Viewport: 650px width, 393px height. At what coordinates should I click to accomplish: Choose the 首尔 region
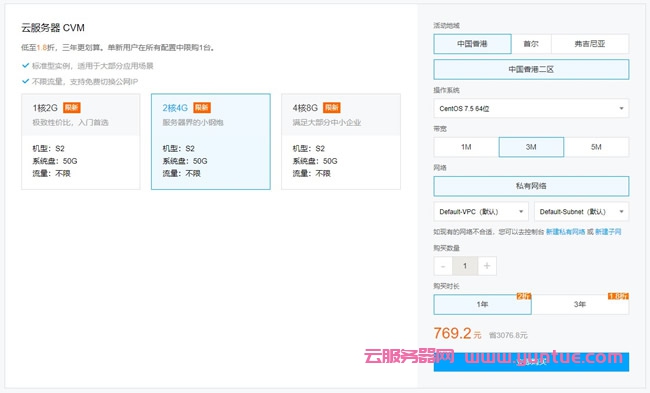tap(531, 44)
